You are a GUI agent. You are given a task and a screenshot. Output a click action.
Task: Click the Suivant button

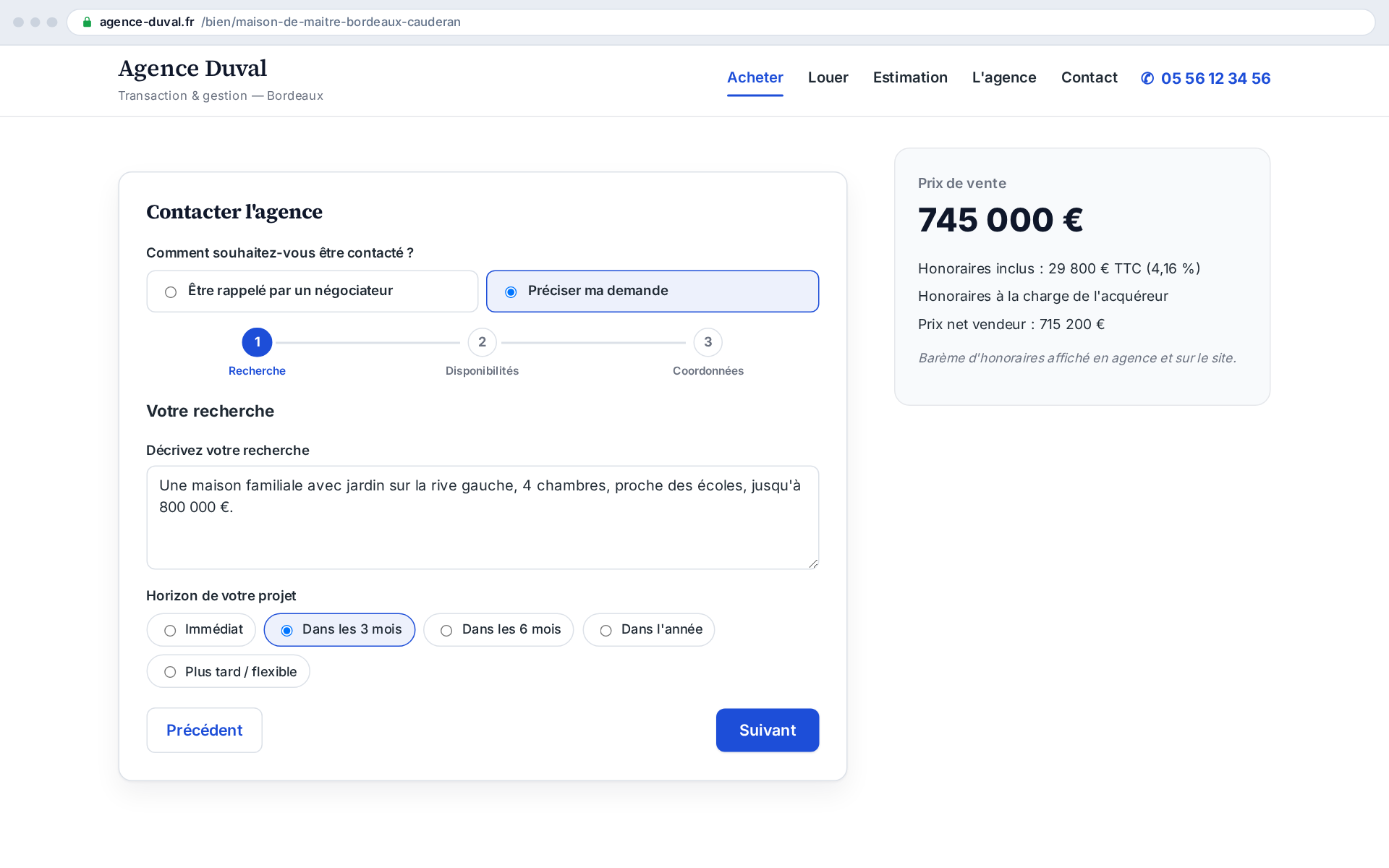(767, 730)
